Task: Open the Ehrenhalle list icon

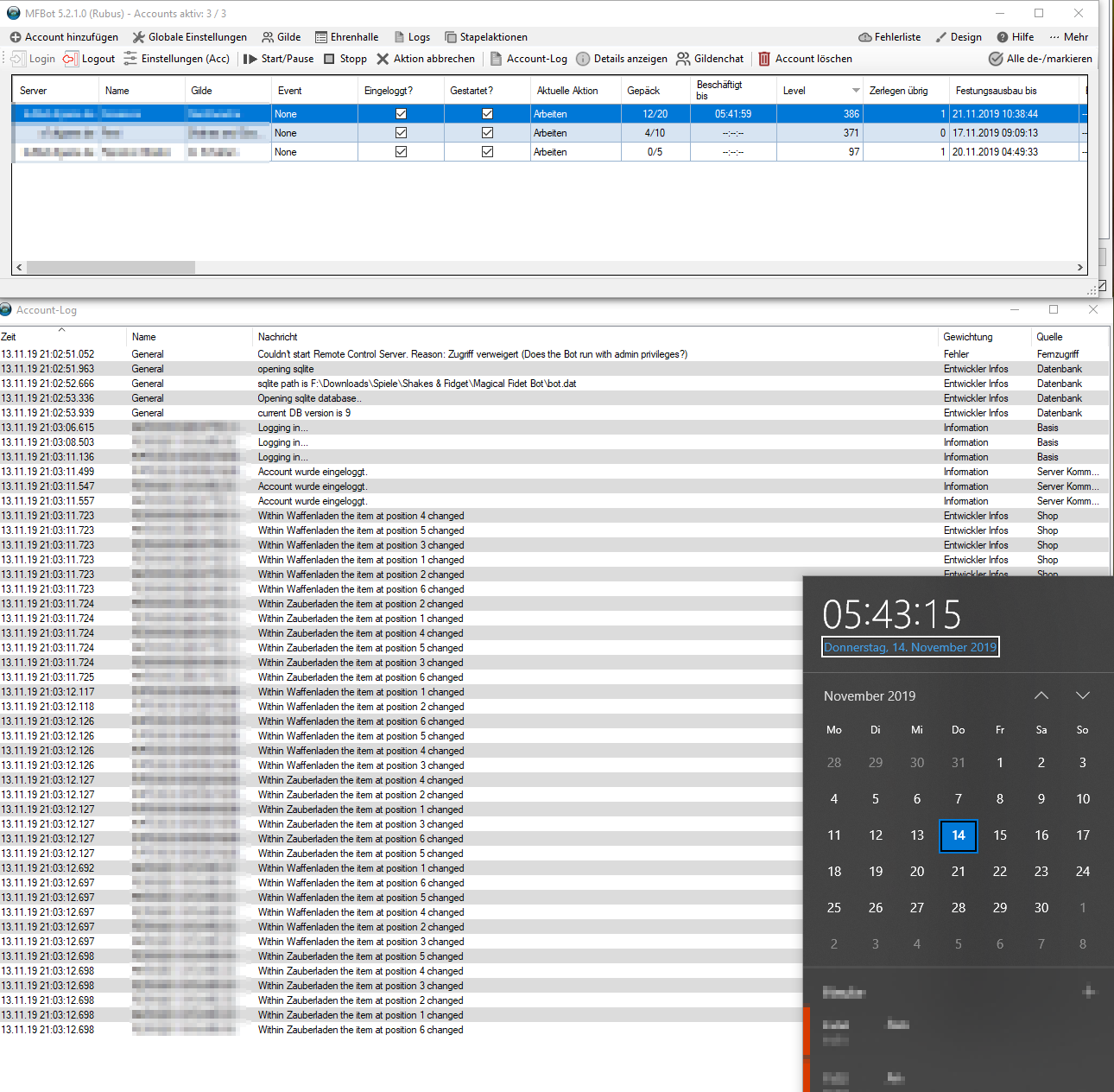Action: [x=321, y=37]
